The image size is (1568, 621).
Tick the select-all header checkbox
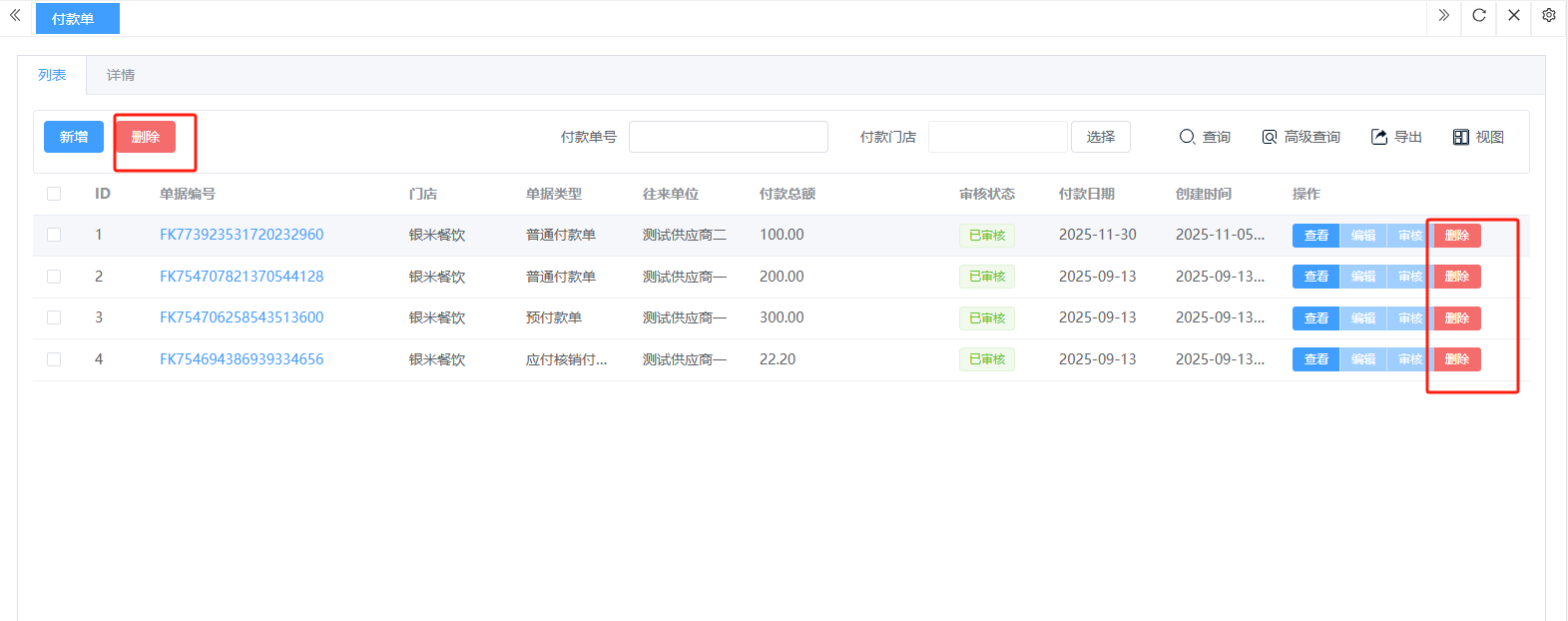pyautogui.click(x=54, y=194)
